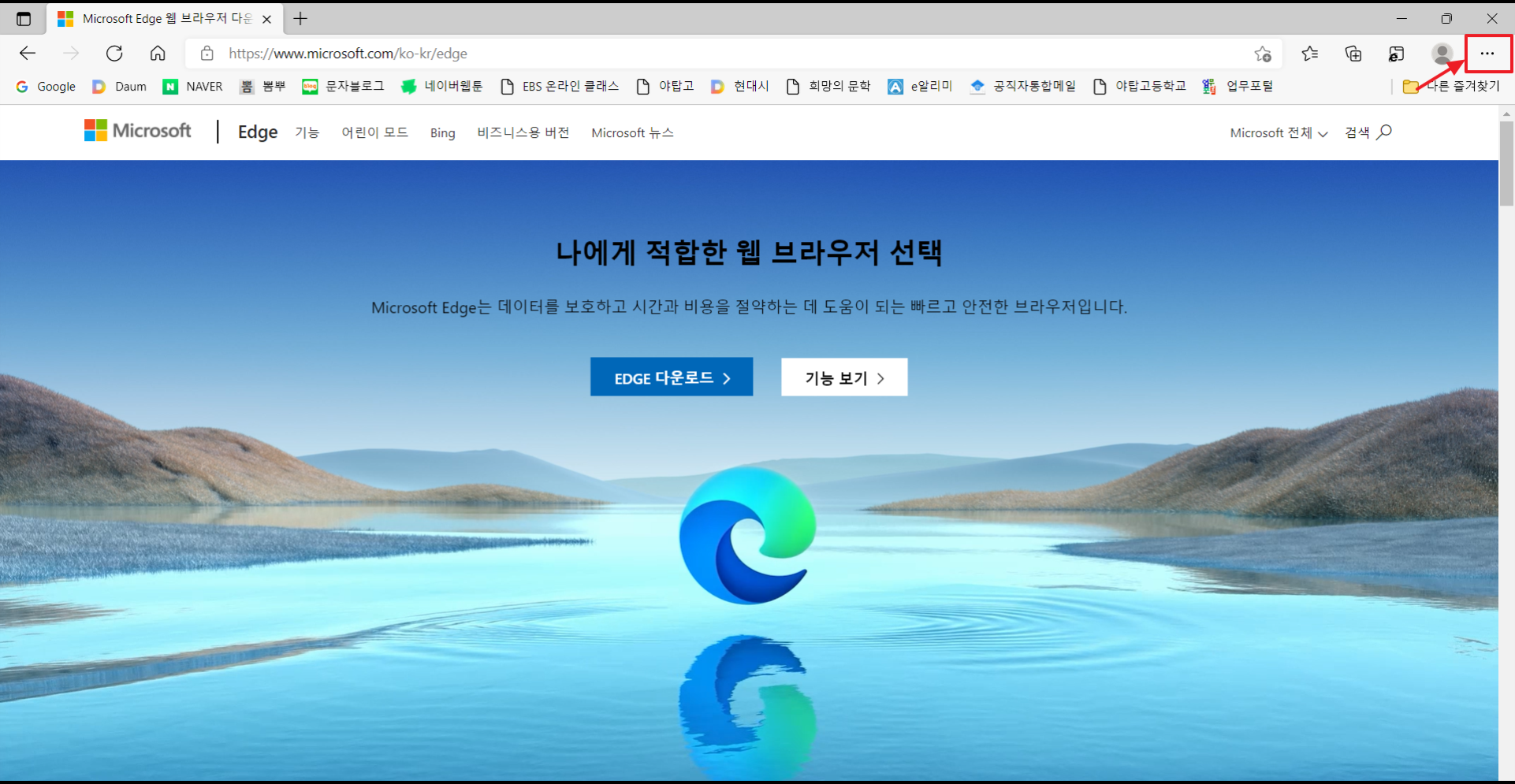The height and width of the screenshot is (784, 1515).
Task: Open 공직자통합메일 bookmark
Action: click(1022, 87)
